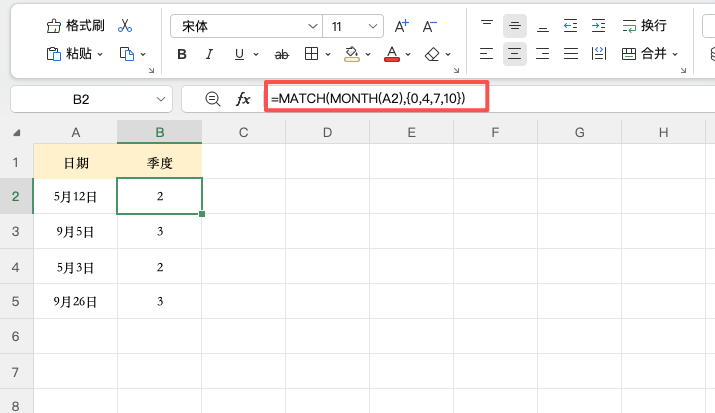This screenshot has width=715, height=413.
Task: Select column G header
Action: point(579,132)
